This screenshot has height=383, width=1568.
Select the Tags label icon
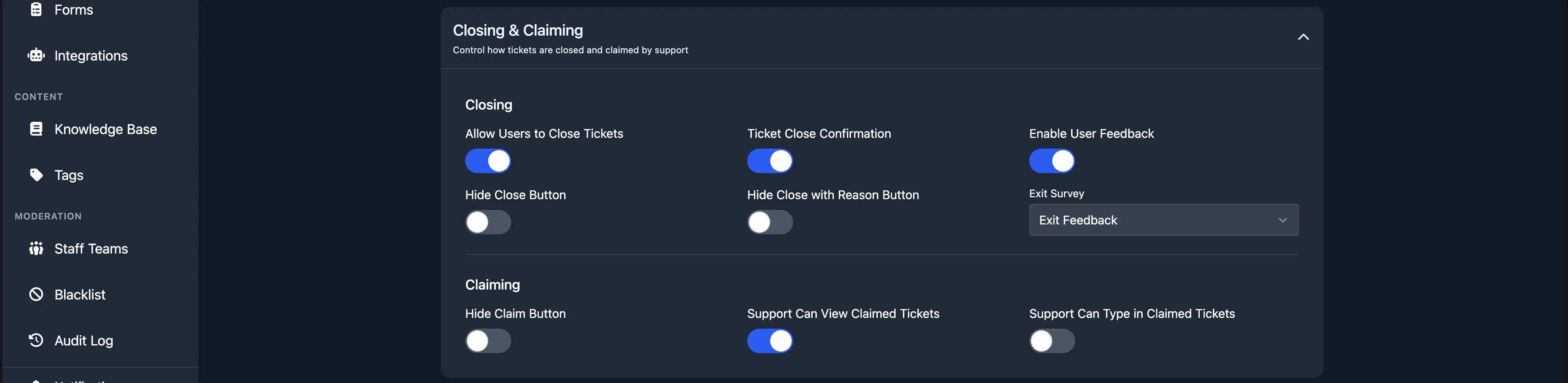[x=36, y=175]
